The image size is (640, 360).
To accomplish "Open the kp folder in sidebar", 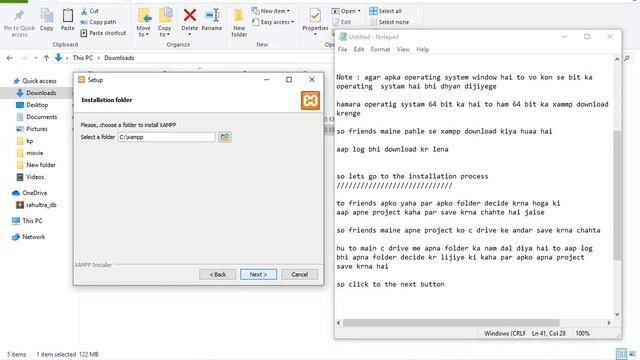I will (24, 141).
